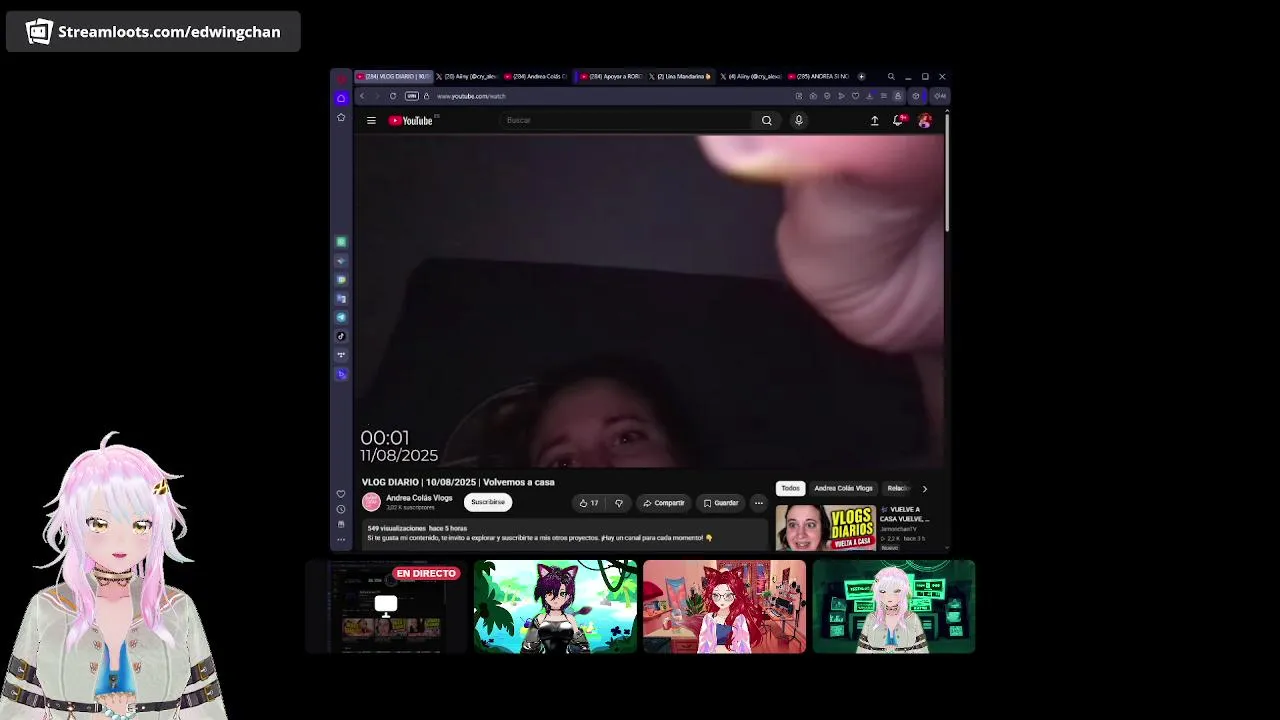Switch to the Andrea Colás browser tab
Viewport: 1280px width, 720px height.
pyautogui.click(x=536, y=76)
